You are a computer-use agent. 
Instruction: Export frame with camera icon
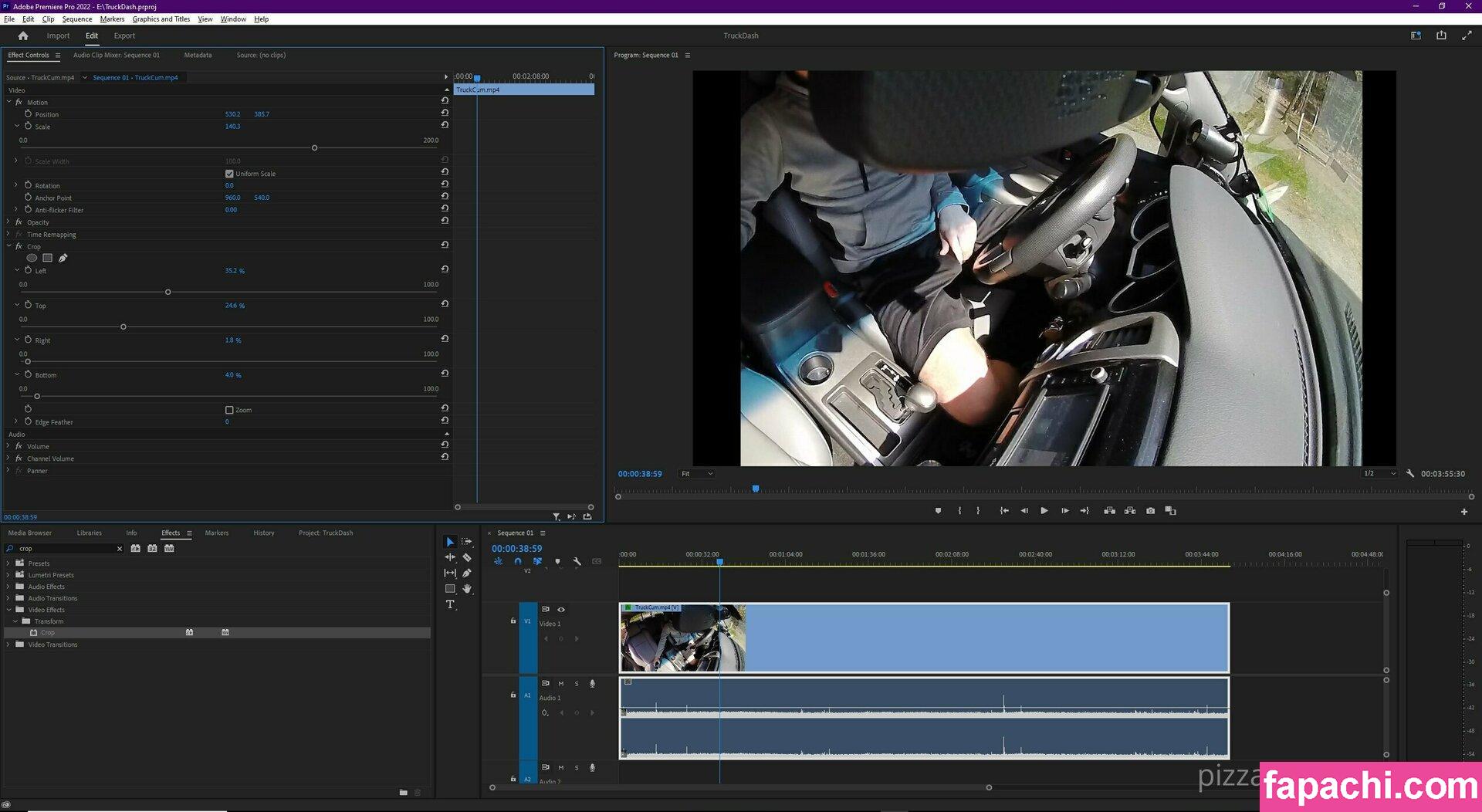click(x=1150, y=511)
